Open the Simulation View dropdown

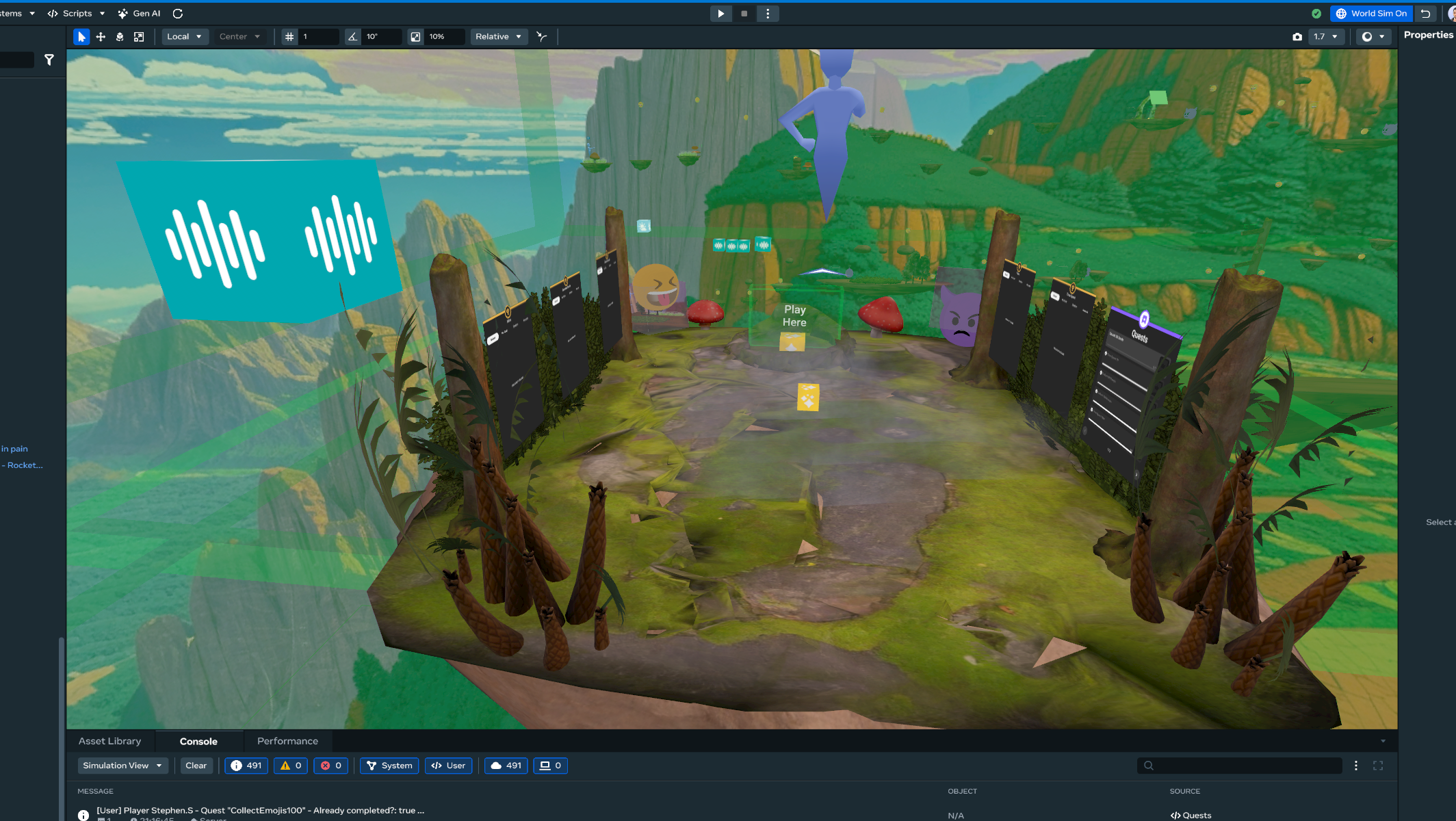(122, 766)
